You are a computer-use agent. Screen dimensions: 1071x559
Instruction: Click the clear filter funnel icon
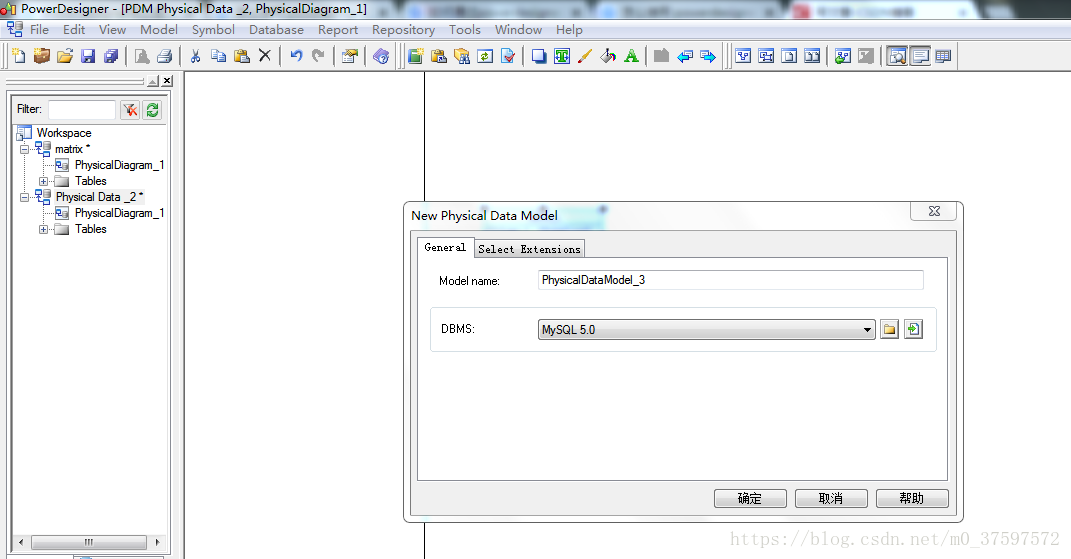click(130, 109)
